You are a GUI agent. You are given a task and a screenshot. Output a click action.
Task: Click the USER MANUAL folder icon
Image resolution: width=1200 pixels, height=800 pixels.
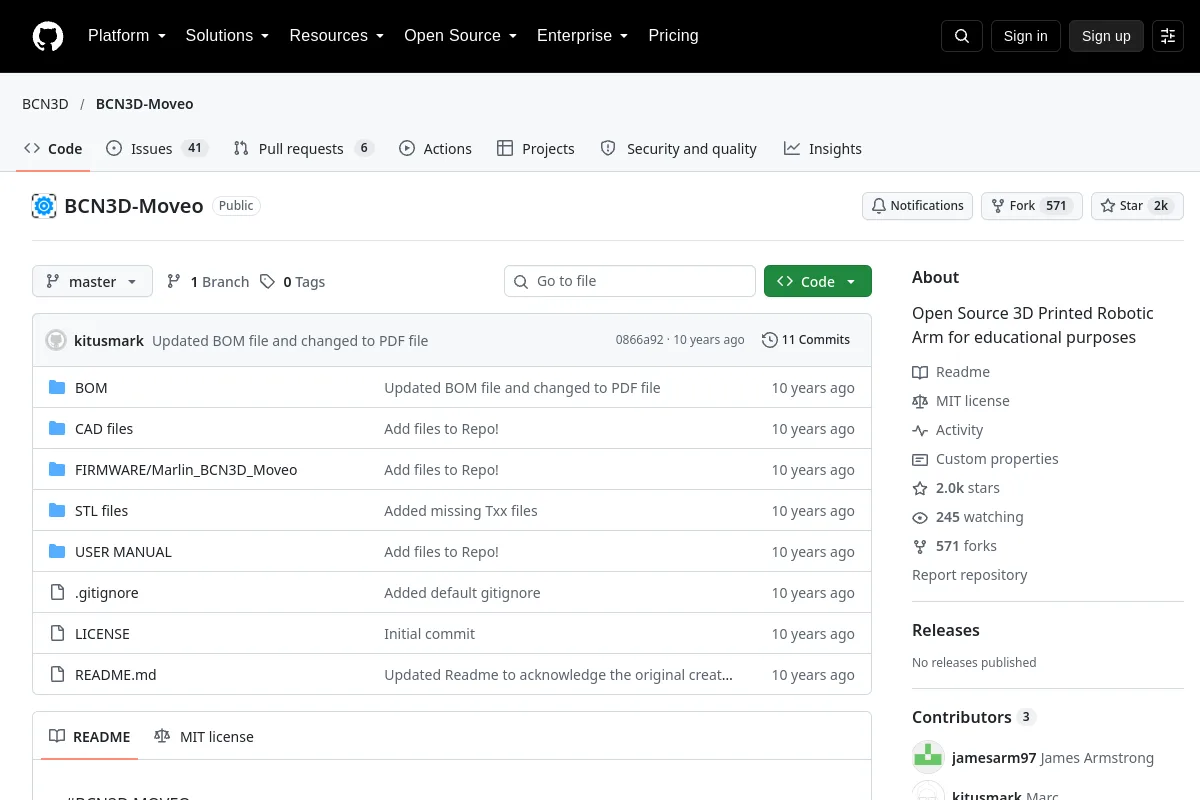pos(57,552)
